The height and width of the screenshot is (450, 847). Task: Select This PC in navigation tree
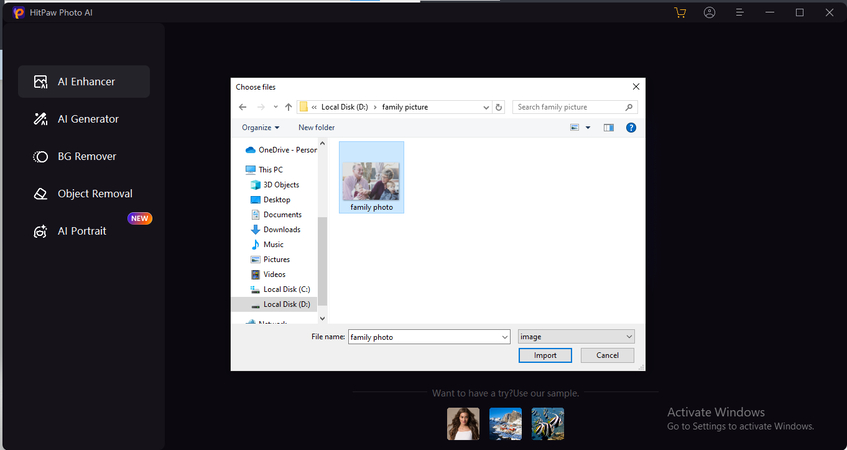pos(265,170)
